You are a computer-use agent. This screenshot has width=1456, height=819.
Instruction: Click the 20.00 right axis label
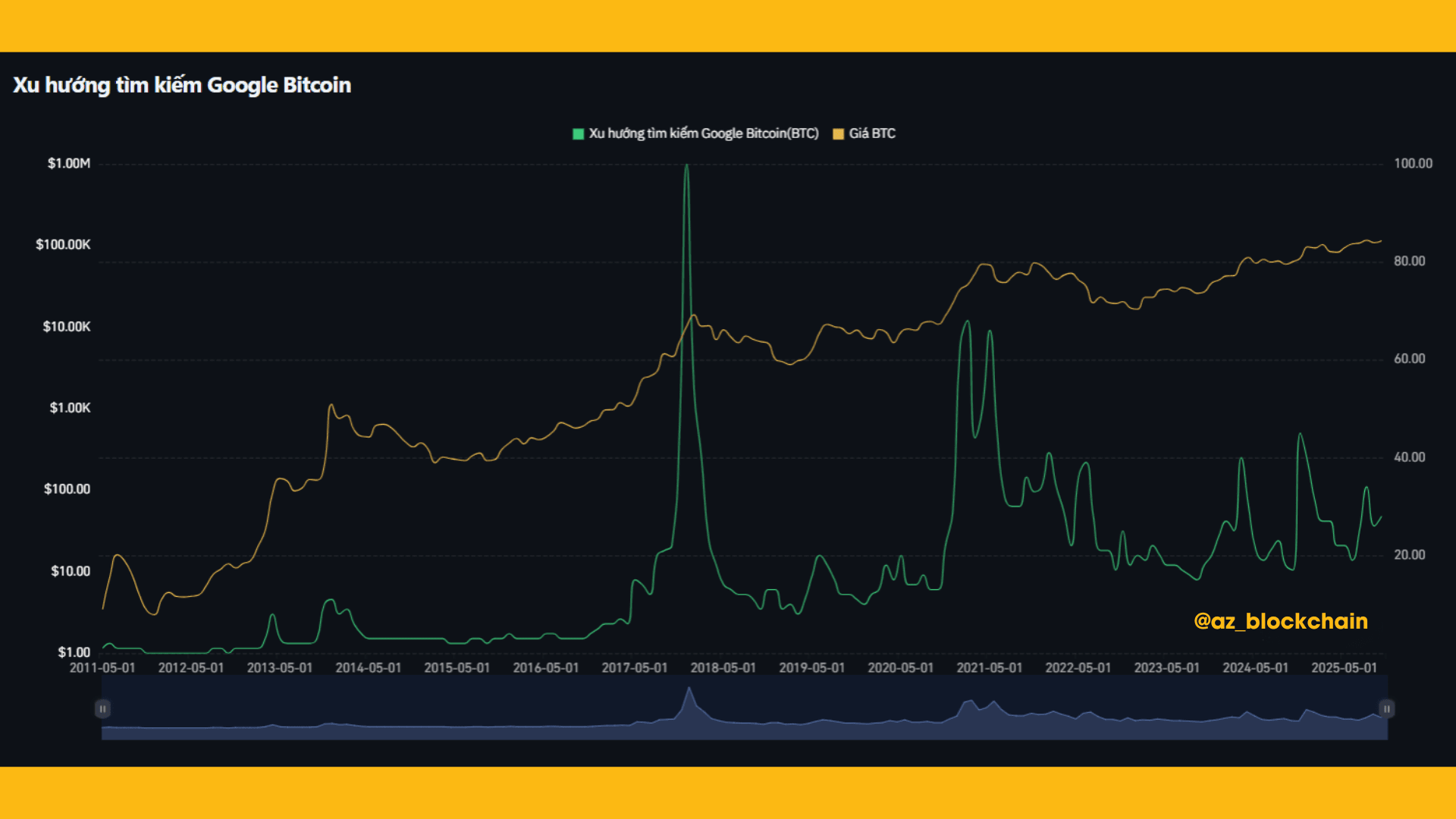1409,555
